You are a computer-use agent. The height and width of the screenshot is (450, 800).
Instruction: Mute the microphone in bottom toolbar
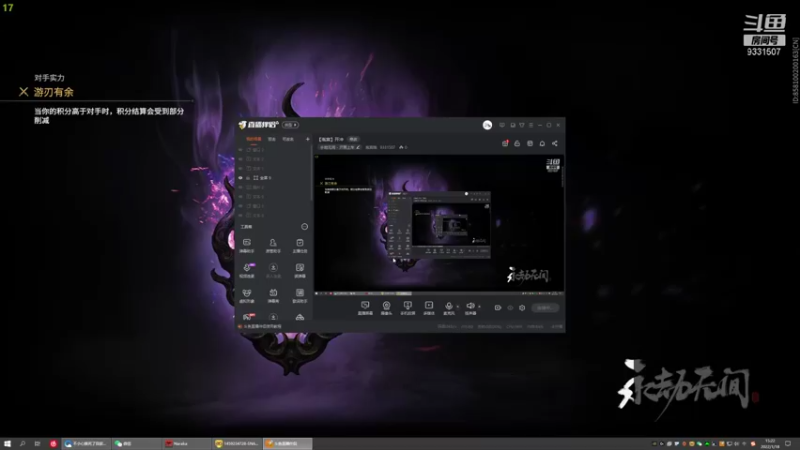click(x=448, y=308)
